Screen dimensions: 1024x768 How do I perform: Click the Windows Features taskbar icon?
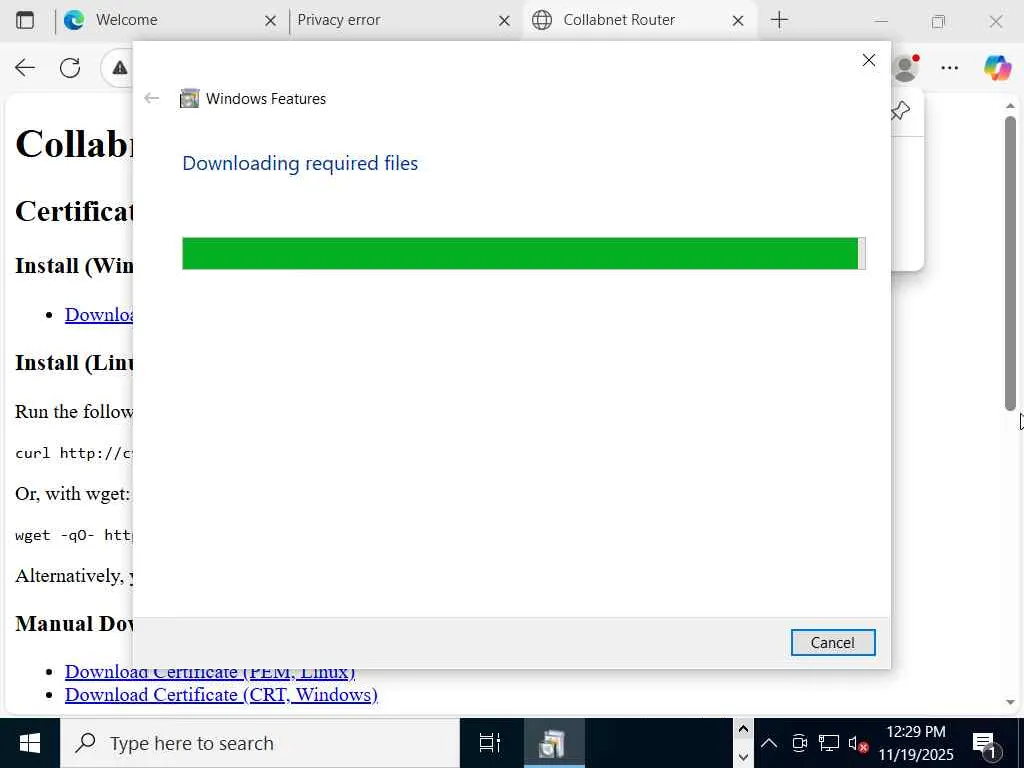tap(552, 743)
